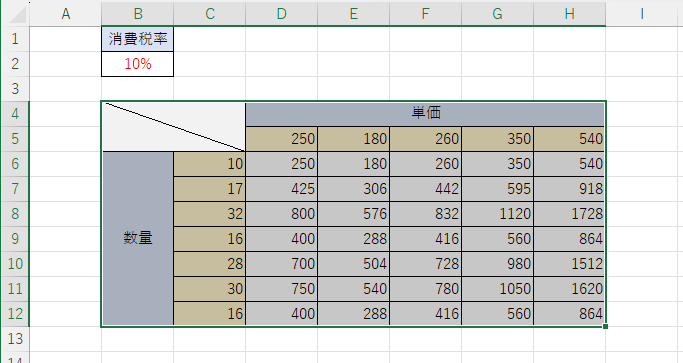
Task: Click result cell showing 576
Action: 354,214
